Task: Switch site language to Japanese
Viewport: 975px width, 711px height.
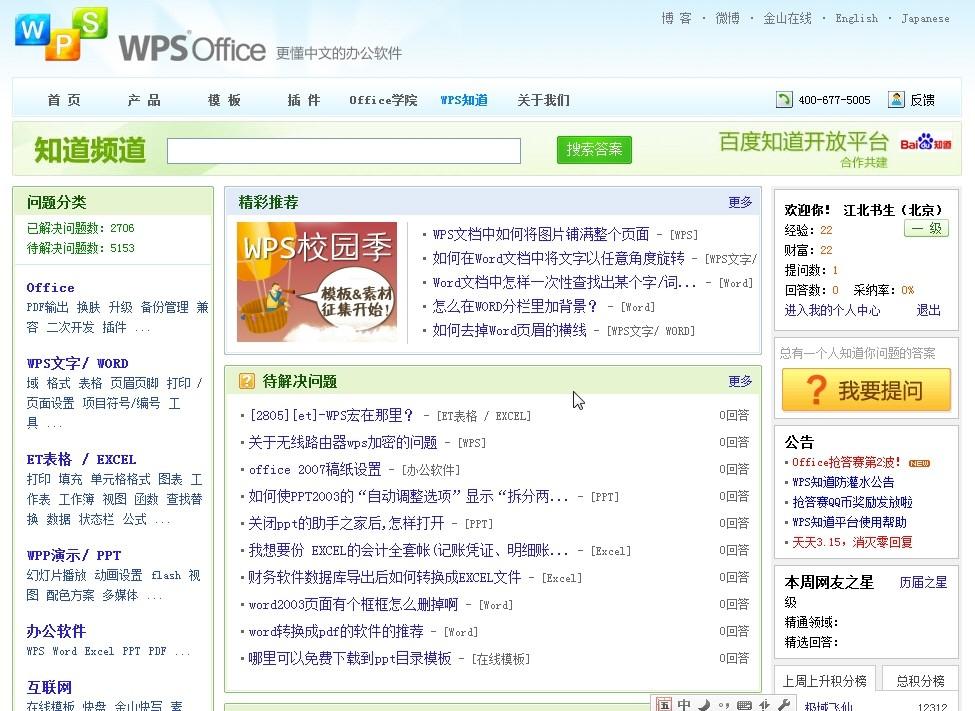Action: point(925,19)
